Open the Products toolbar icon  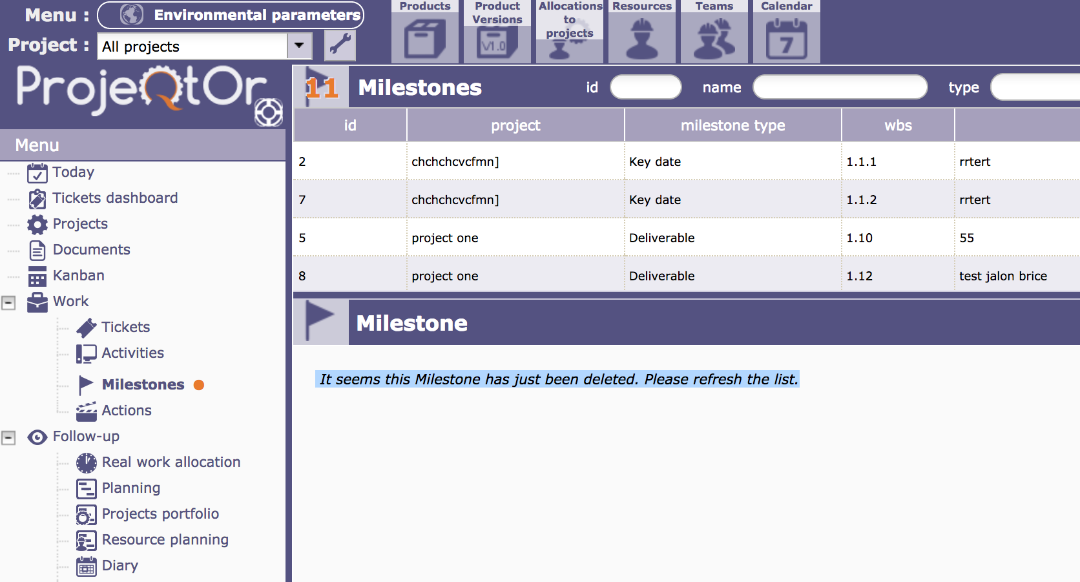click(425, 33)
